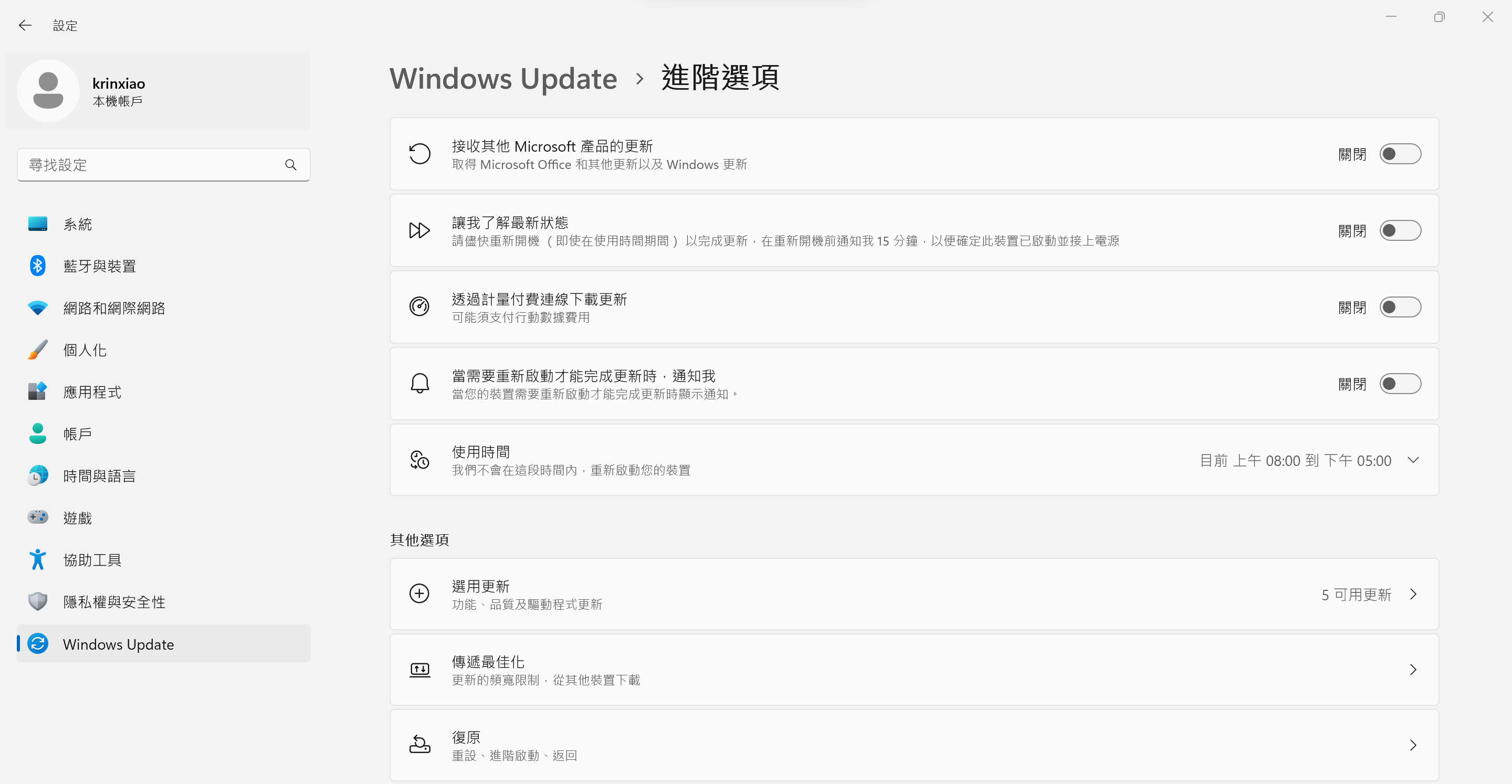Click 可能須支付行動數據費用 description

pyautogui.click(x=521, y=317)
